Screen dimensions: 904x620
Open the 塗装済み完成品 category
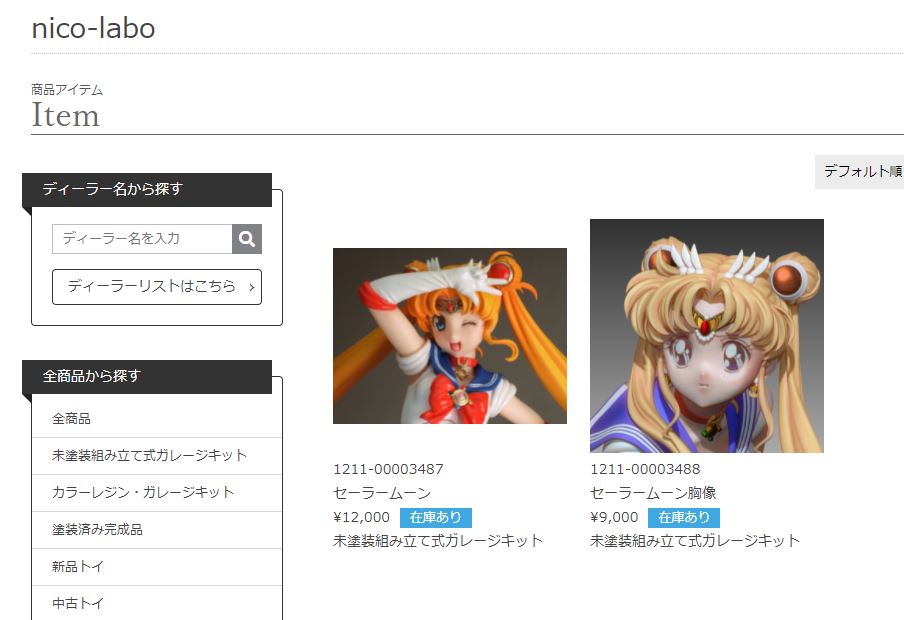(x=157, y=529)
